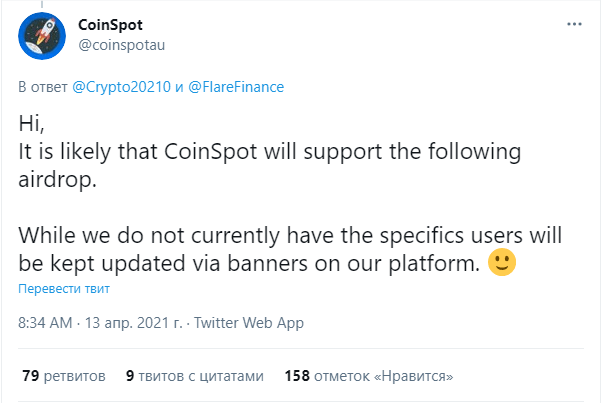Click the "В ответ" reply label
Viewport: 603px width, 403px height.
[x=43, y=87]
